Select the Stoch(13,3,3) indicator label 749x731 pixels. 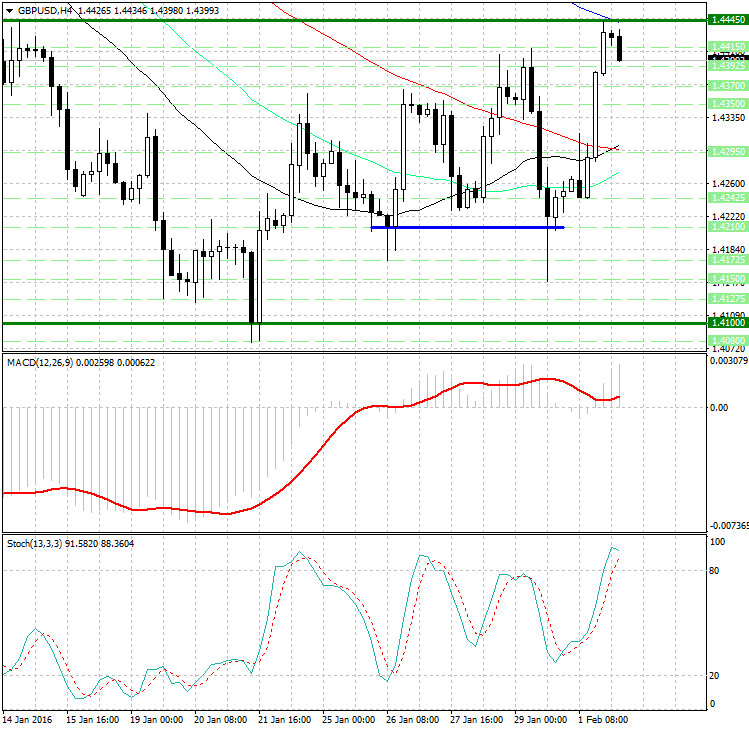pyautogui.click(x=34, y=544)
